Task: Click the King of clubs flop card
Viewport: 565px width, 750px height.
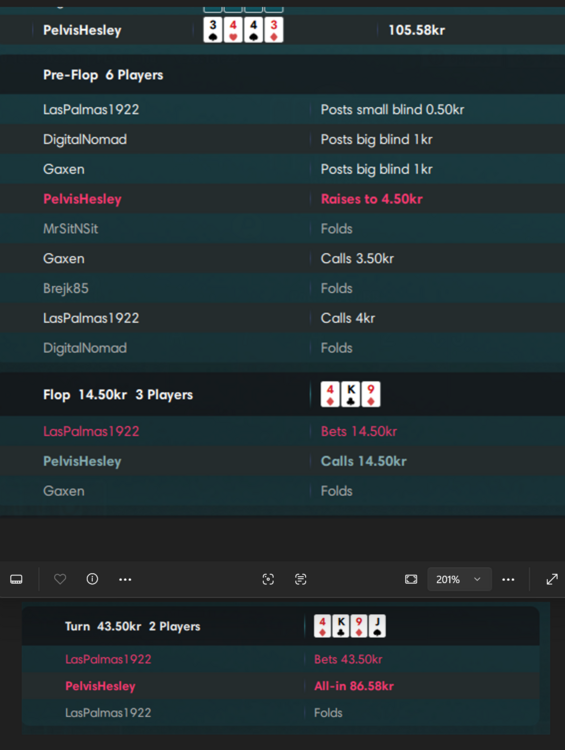Action: click(351, 394)
